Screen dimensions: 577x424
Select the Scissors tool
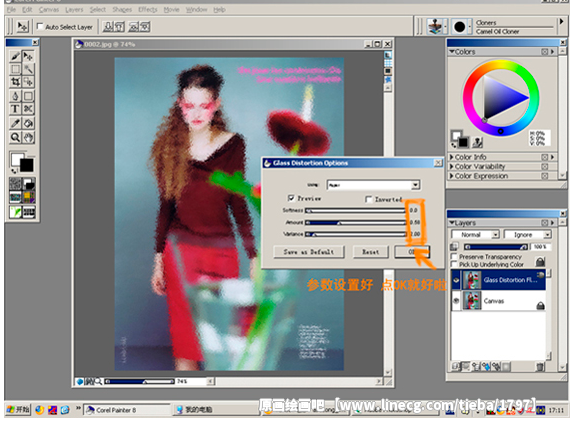[x=28, y=109]
